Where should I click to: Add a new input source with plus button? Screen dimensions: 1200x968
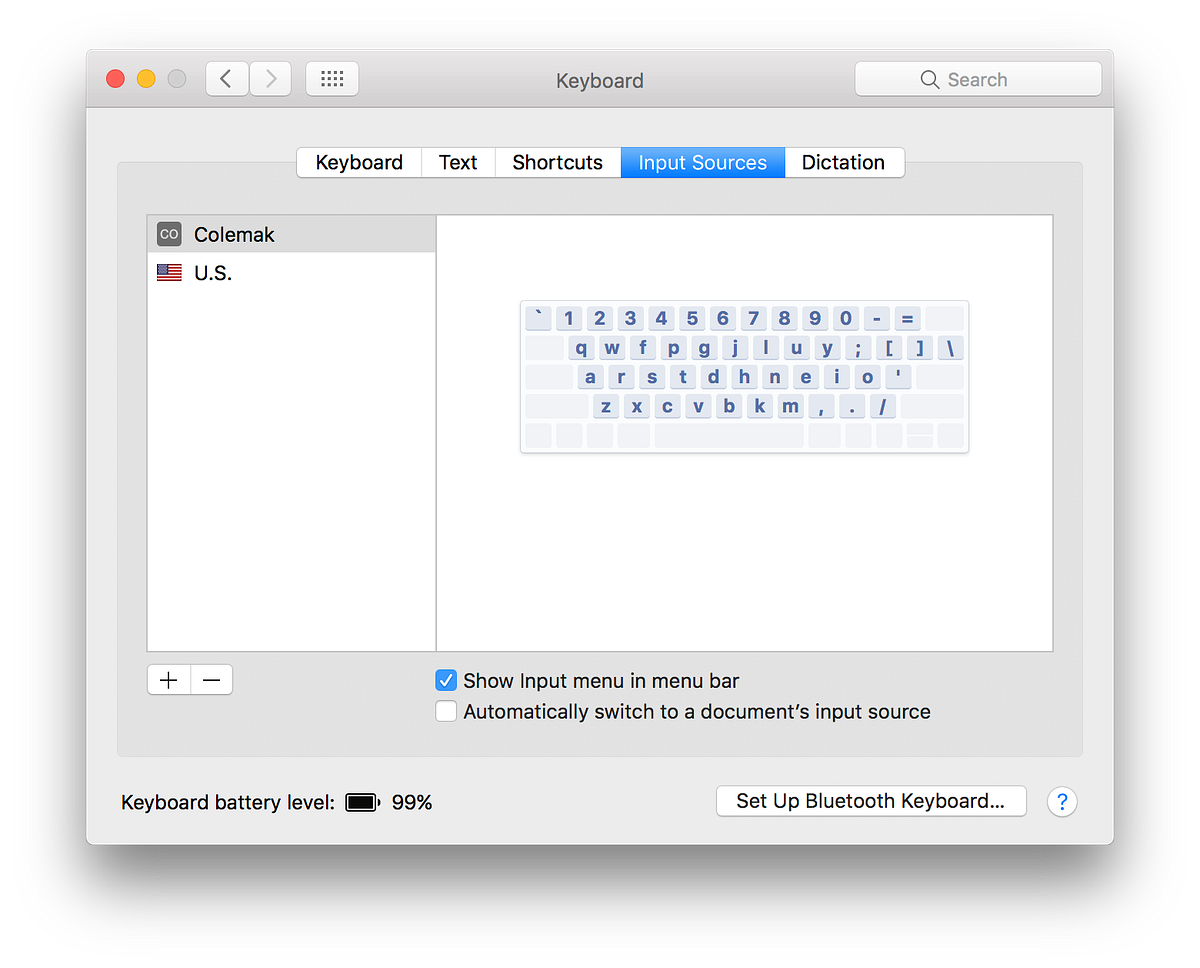[x=168, y=679]
